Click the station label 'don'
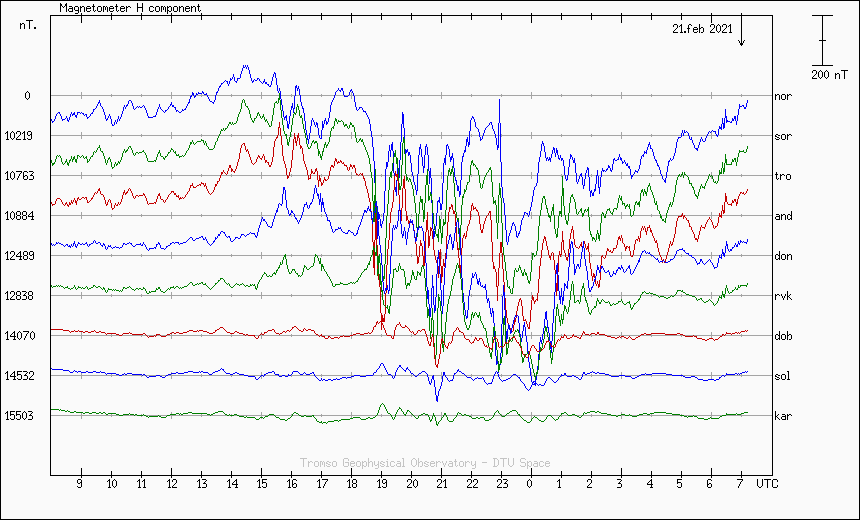The image size is (860, 520). point(783,256)
